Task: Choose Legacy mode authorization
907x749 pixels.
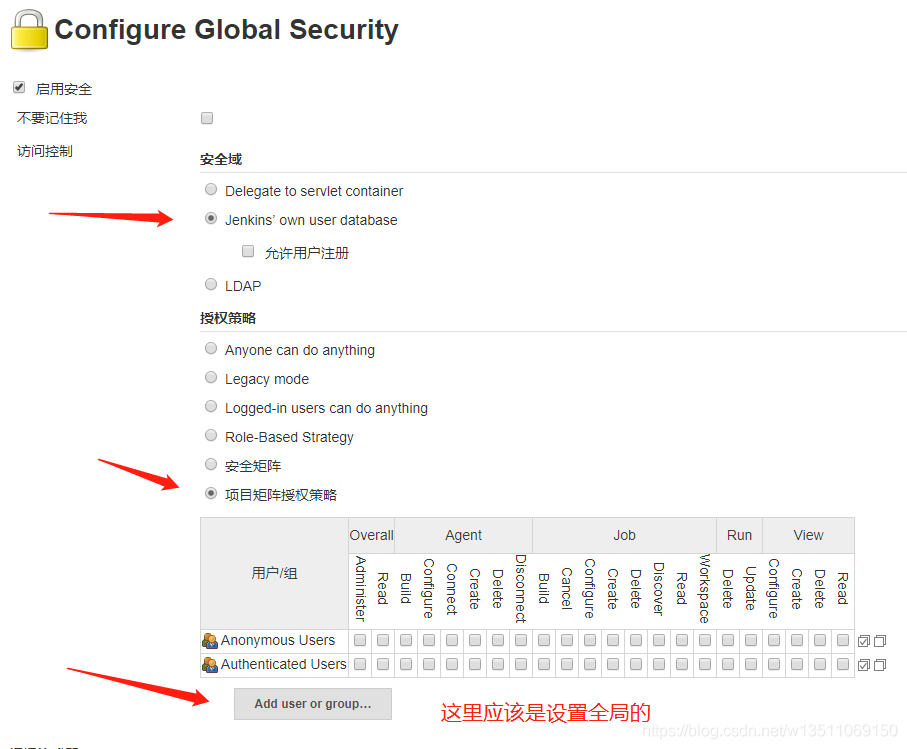Action: [211, 377]
